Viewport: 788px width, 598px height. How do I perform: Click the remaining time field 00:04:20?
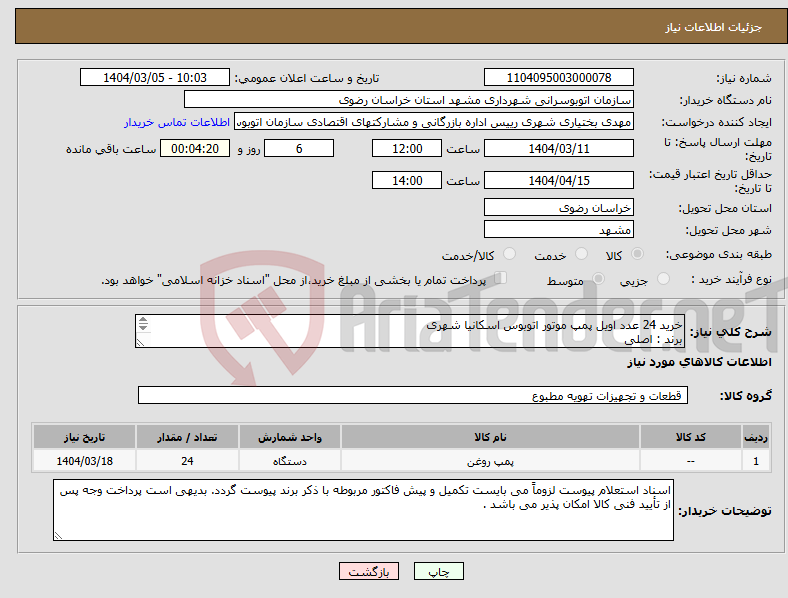[x=195, y=149]
